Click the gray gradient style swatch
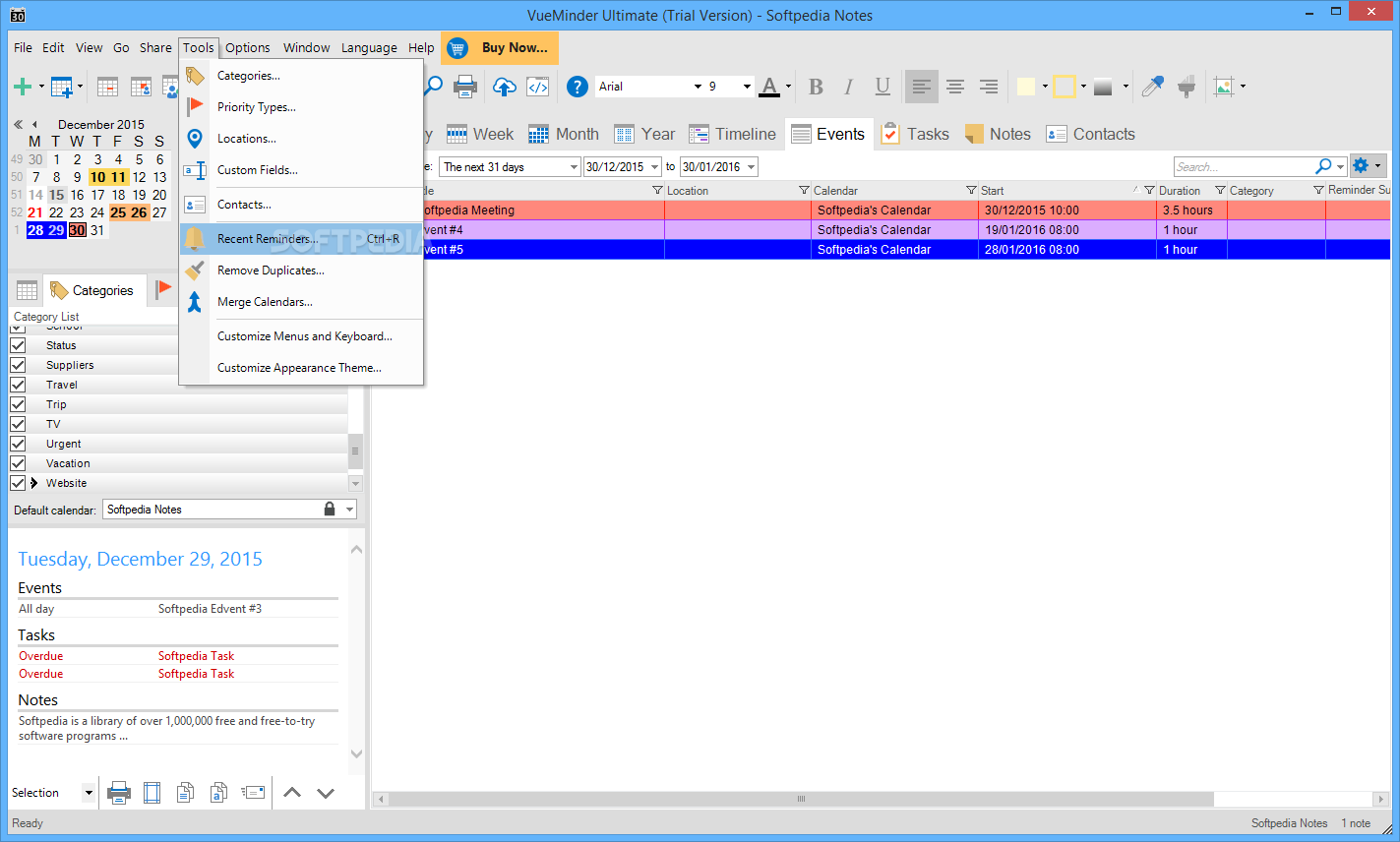 [x=1103, y=87]
